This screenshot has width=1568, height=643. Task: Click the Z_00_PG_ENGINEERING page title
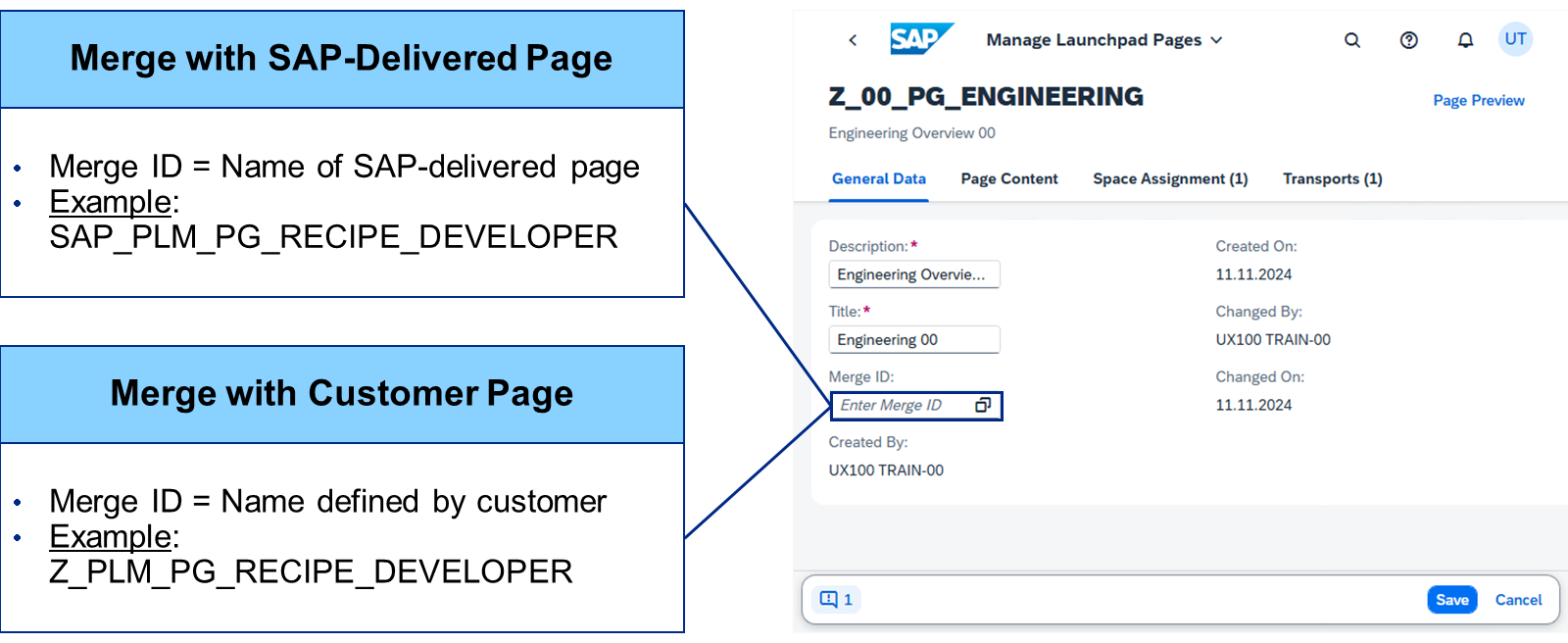(x=986, y=97)
